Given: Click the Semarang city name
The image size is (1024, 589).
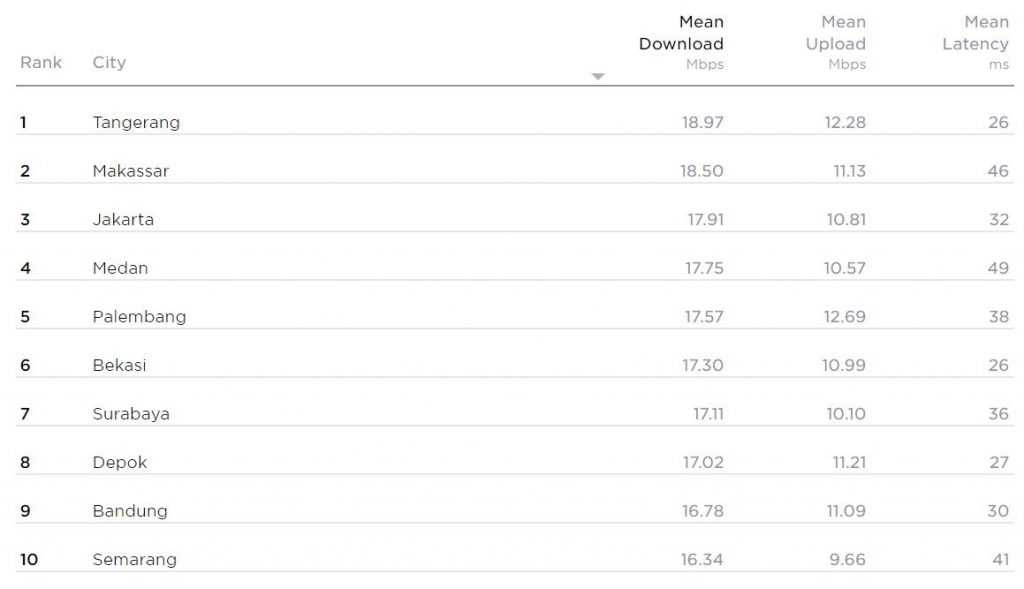Looking at the screenshot, I should click(134, 559).
